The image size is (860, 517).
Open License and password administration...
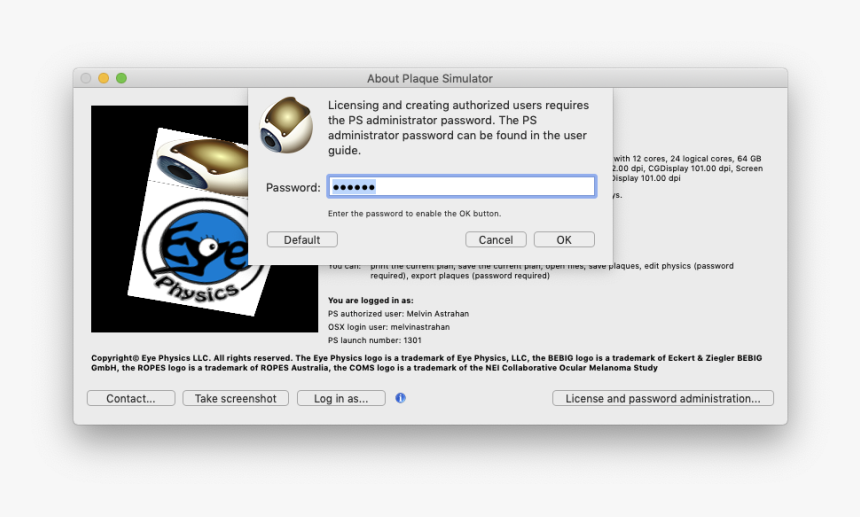click(x=663, y=398)
